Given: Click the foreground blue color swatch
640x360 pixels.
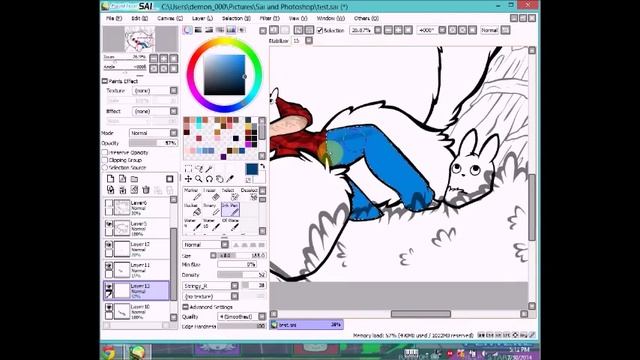Looking at the screenshot, I should coord(252,169).
